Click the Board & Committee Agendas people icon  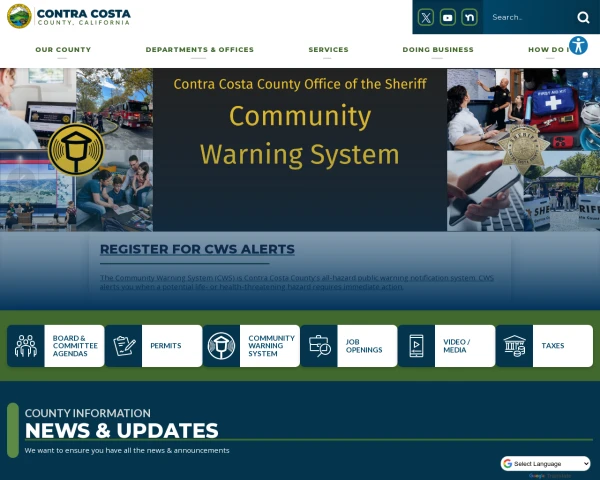tap(26, 346)
